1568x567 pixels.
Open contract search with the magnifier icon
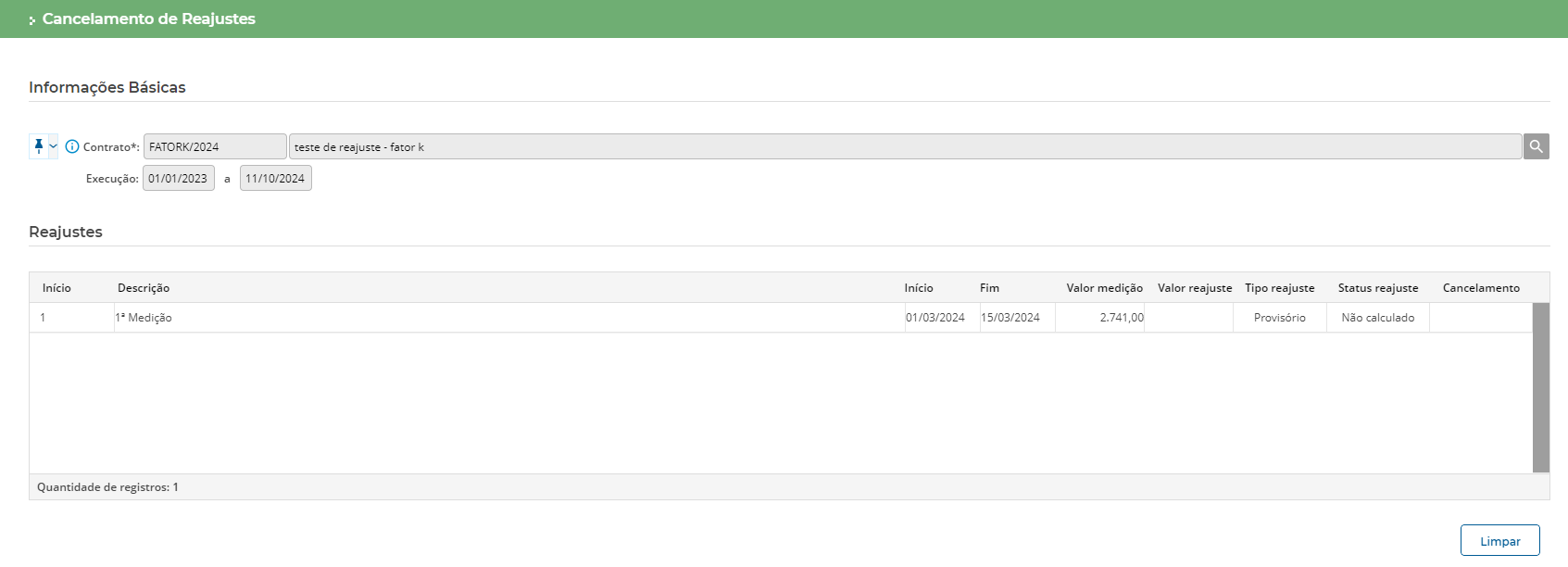[x=1536, y=146]
